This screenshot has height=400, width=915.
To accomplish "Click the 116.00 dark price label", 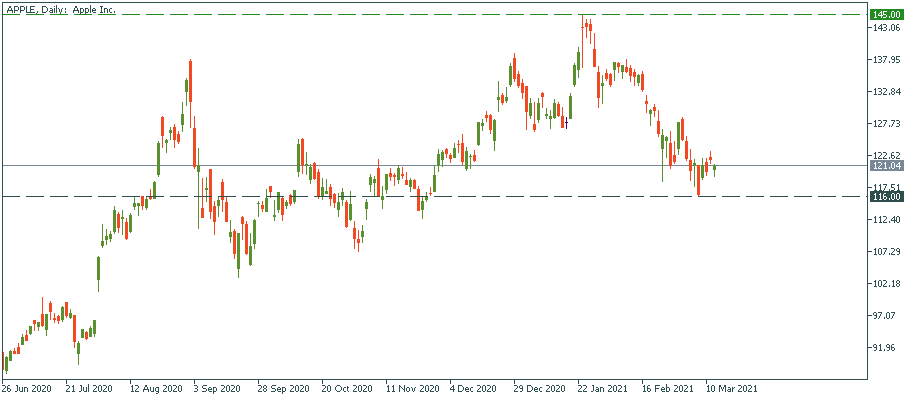I will click(887, 197).
